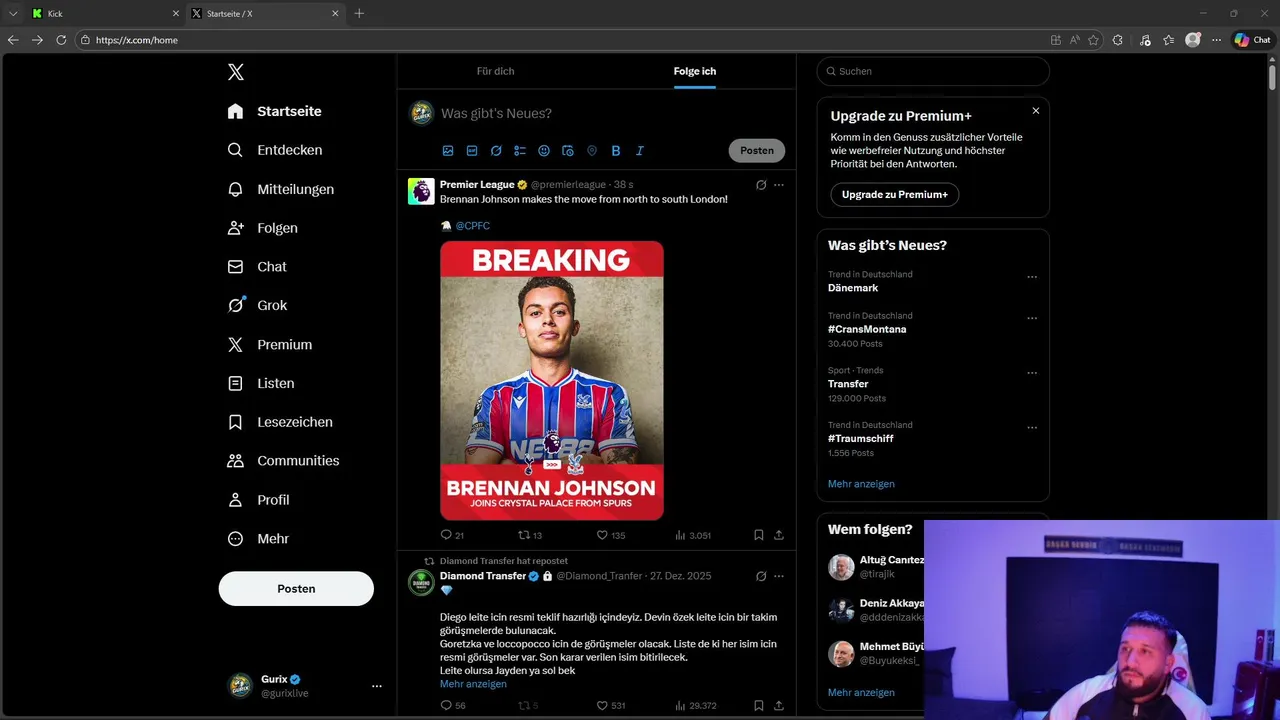Switch to the Für dich tab
The image size is (1280, 720).
click(x=495, y=71)
